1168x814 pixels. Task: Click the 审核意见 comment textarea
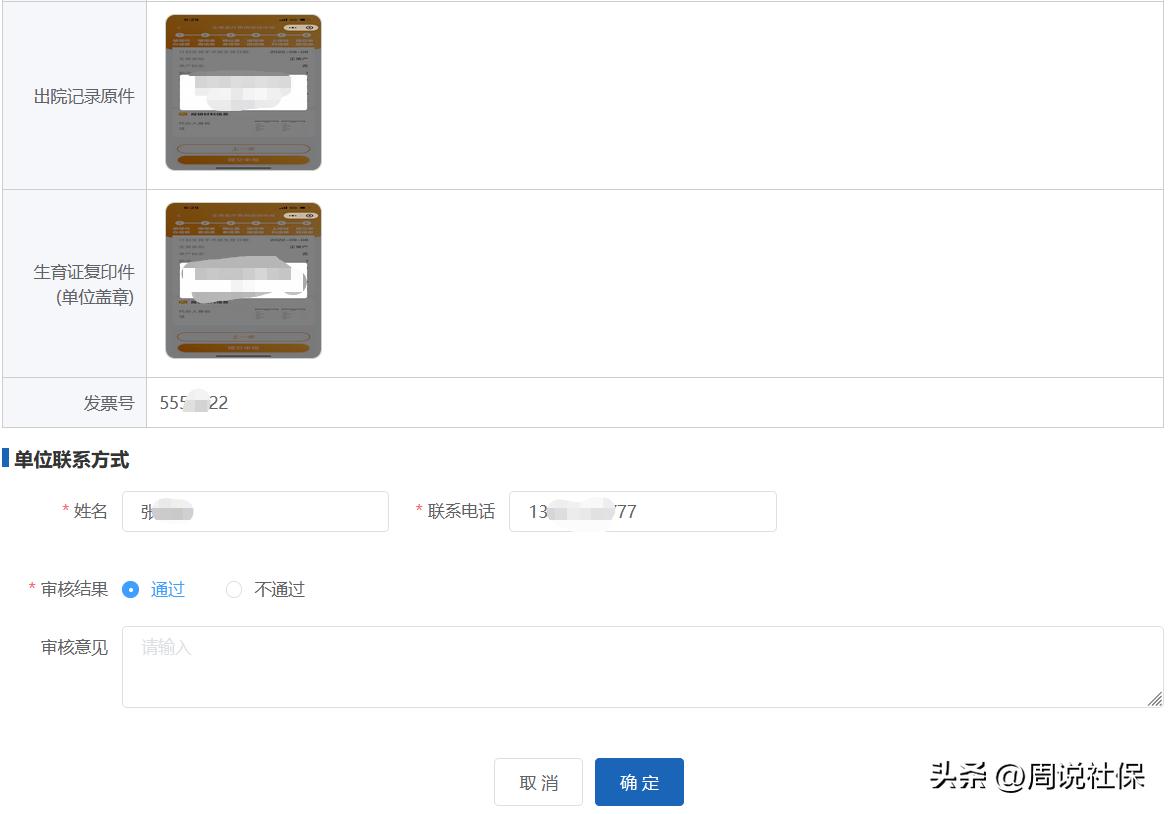pyautogui.click(x=640, y=665)
